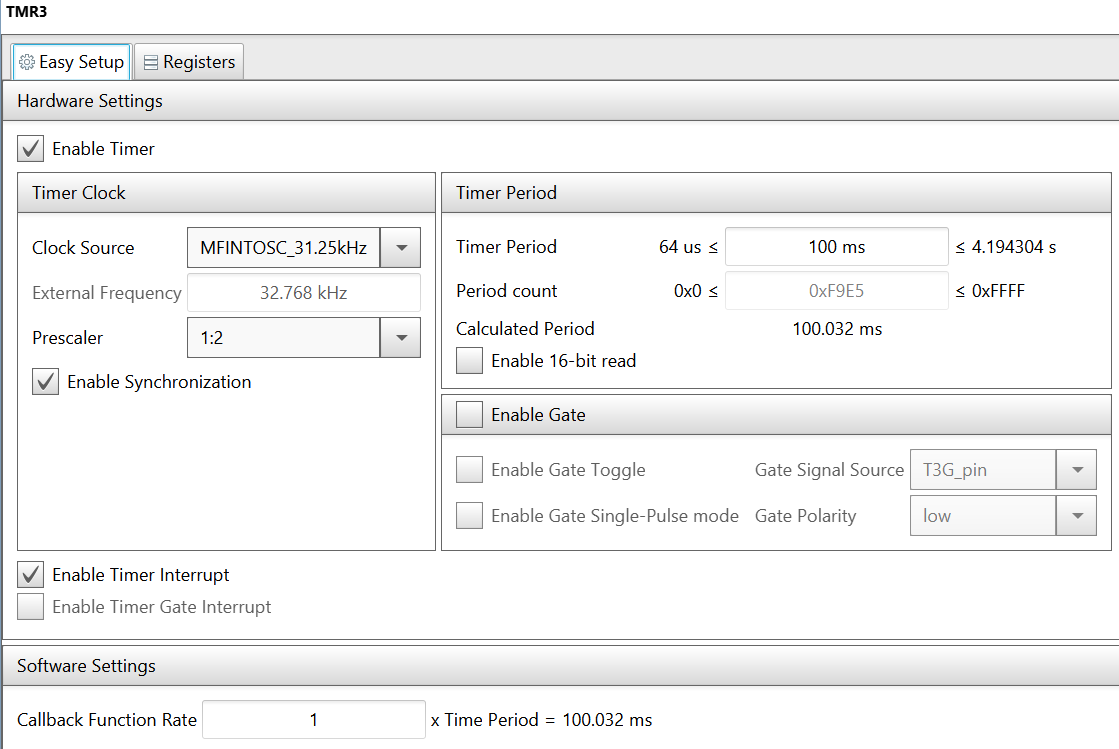Disable the Enable Timer Interrupt checkbox
The width and height of the screenshot is (1119, 749).
tap(31, 574)
